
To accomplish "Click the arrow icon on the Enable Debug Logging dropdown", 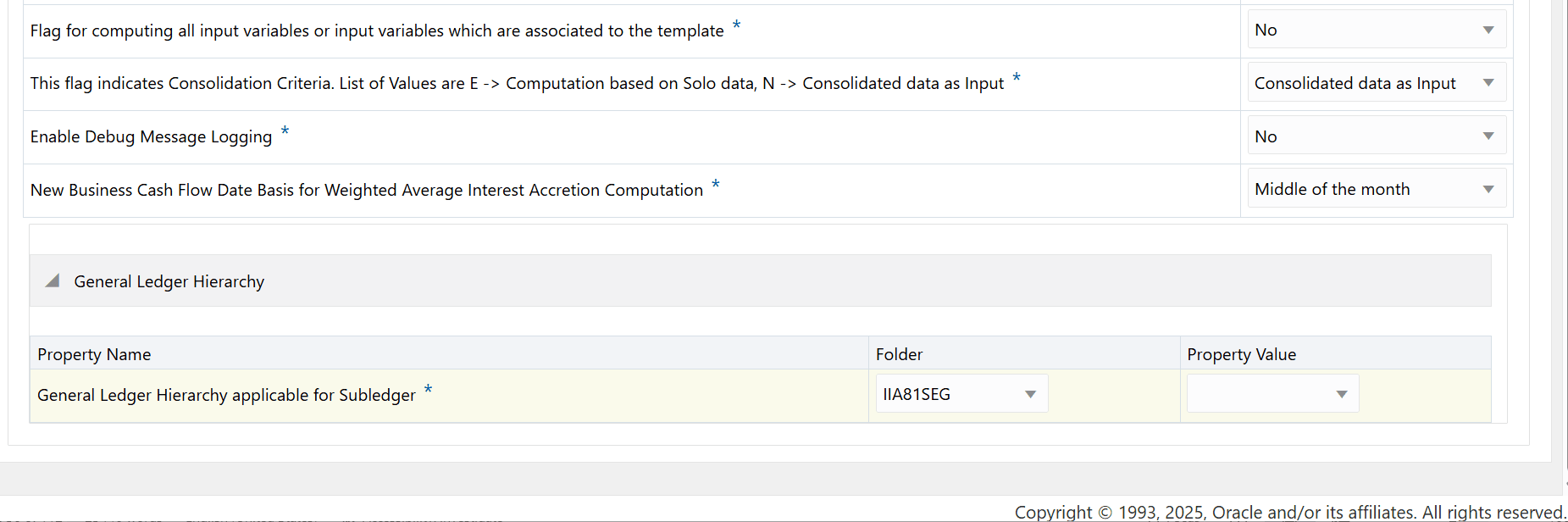I will click(x=1488, y=136).
